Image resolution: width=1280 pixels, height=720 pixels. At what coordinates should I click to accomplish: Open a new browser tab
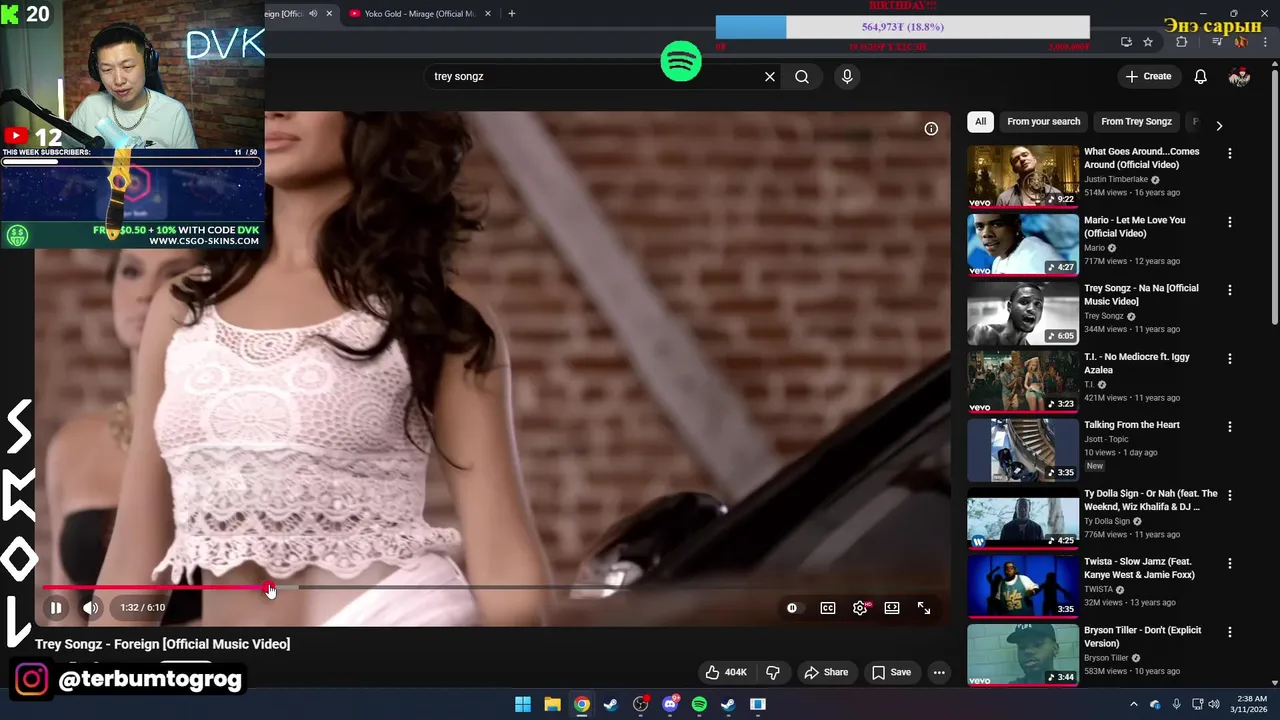click(512, 14)
